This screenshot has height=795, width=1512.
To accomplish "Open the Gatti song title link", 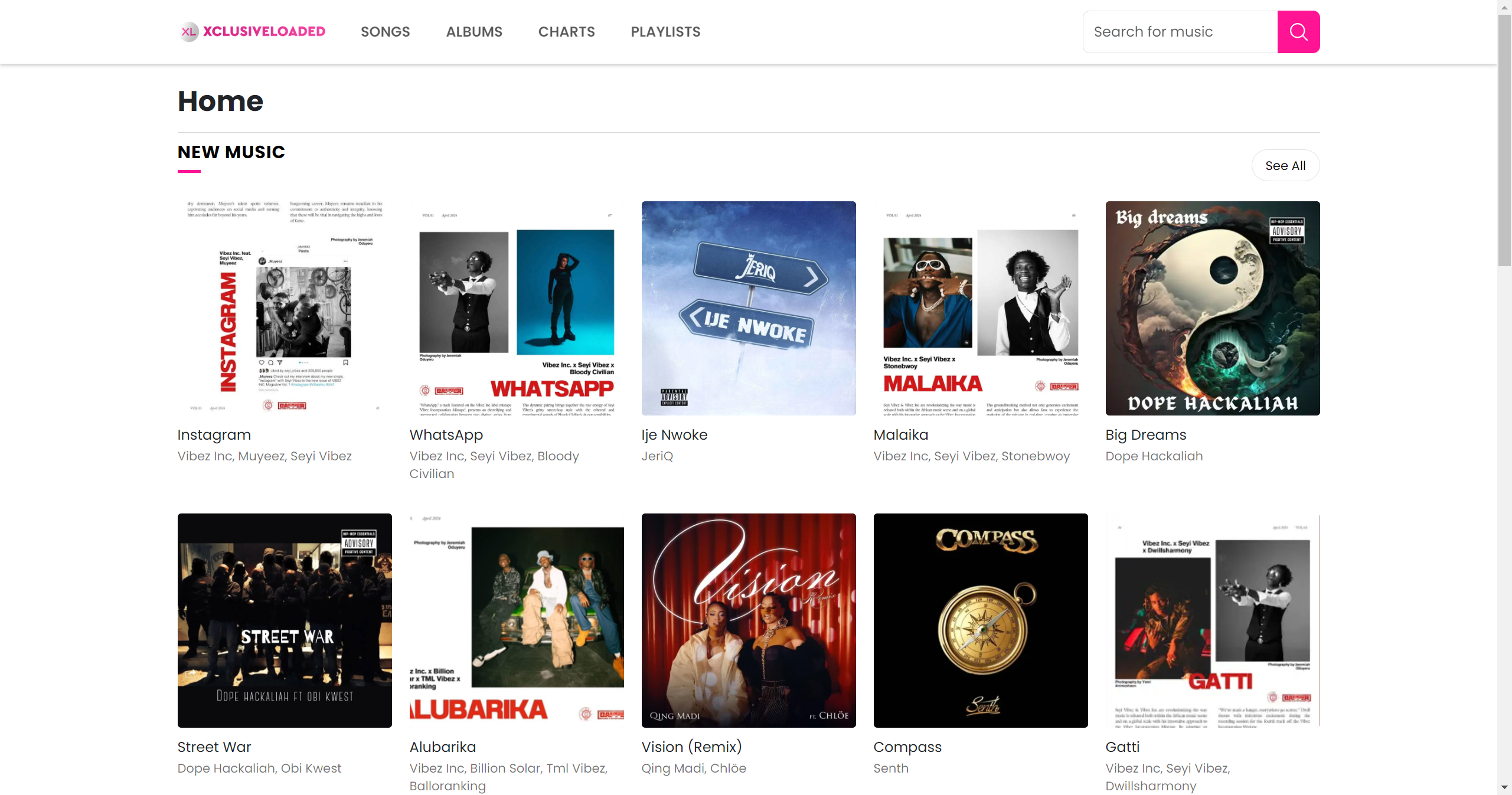I will 1122,747.
